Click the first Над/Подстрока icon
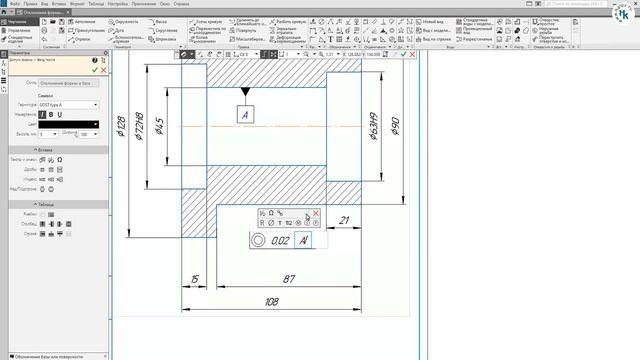Screen dimensions: 640x360 click(42, 189)
